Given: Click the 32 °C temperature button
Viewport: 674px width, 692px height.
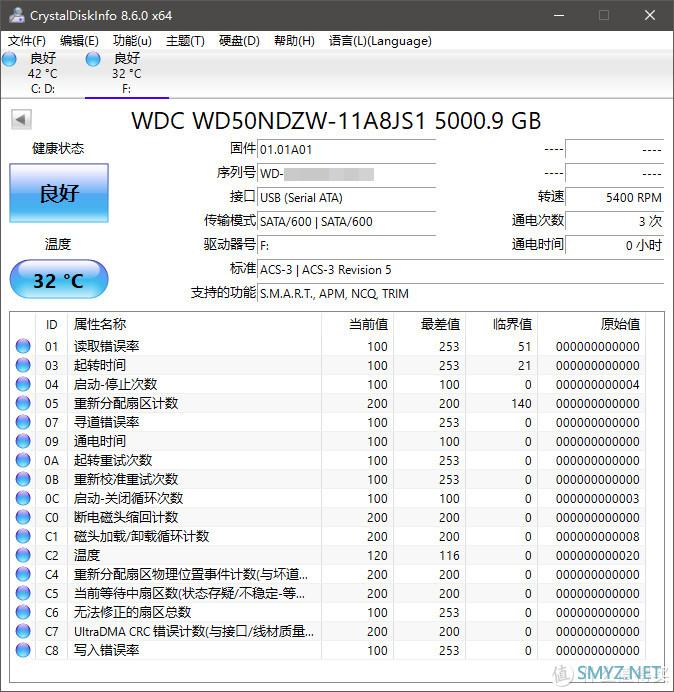Looking at the screenshot, I should click(59, 279).
